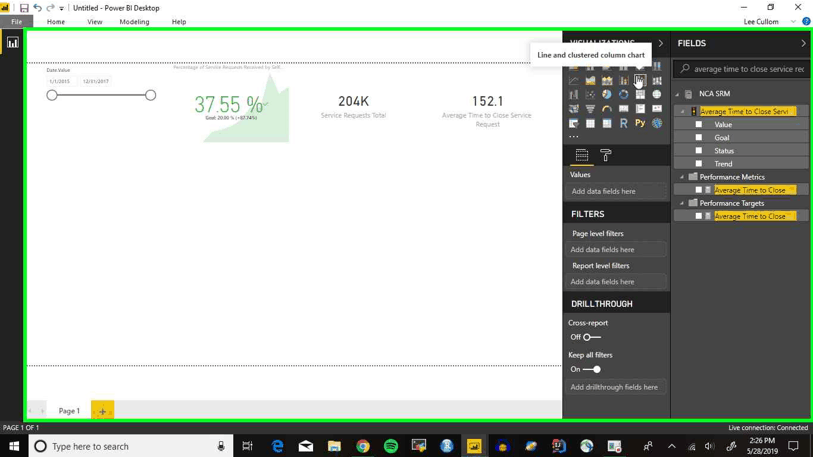The height and width of the screenshot is (457, 813).
Task: Select the Donut chart visual
Action: 623,94
